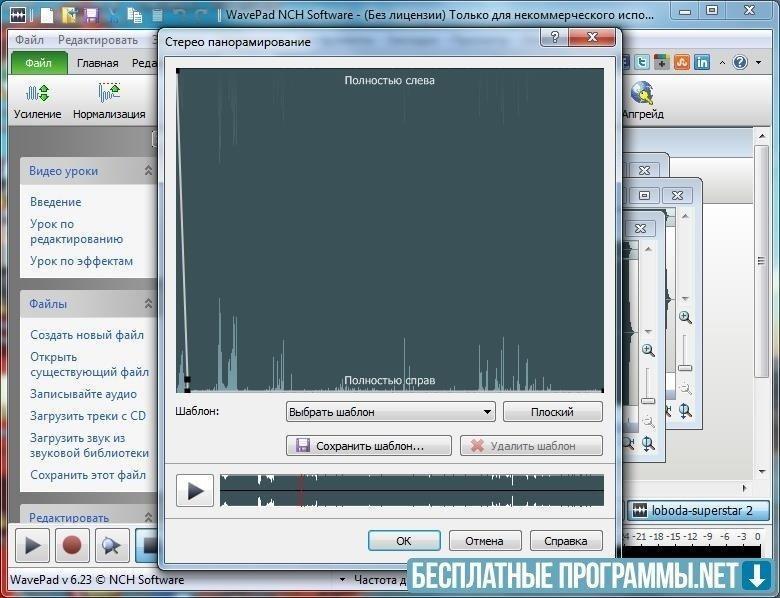780x598 pixels.
Task: Click the Апгрейд globe-and-key icon
Action: [642, 93]
